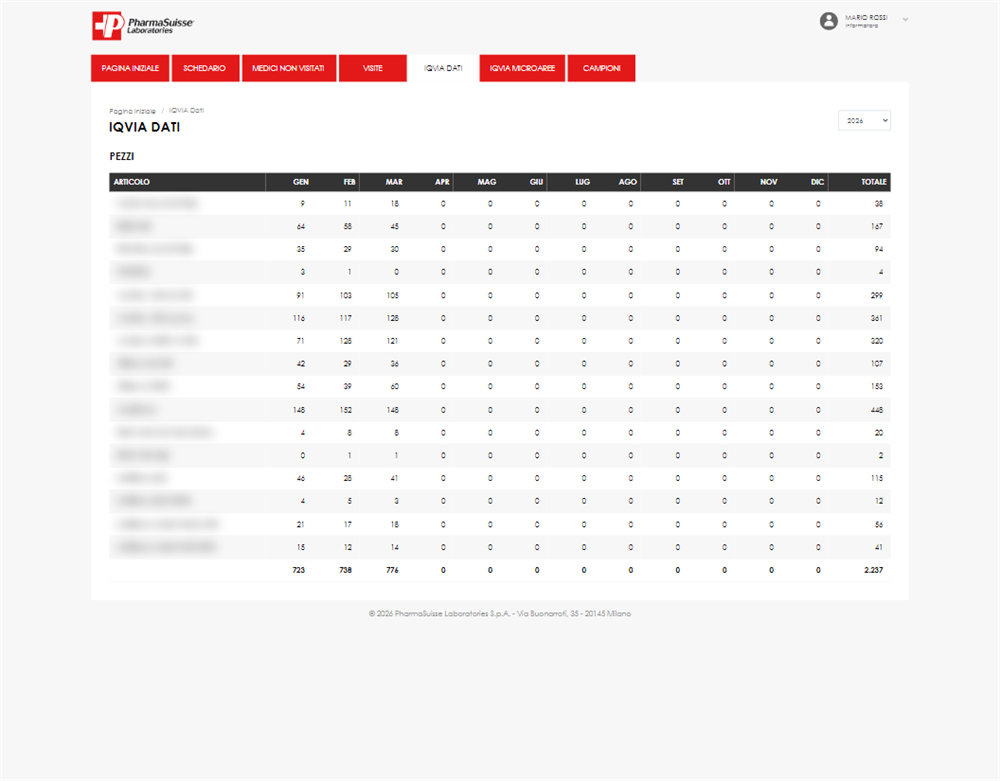Viewport: 1000px width, 781px height.
Task: Click the row total 115
Action: [877, 478]
